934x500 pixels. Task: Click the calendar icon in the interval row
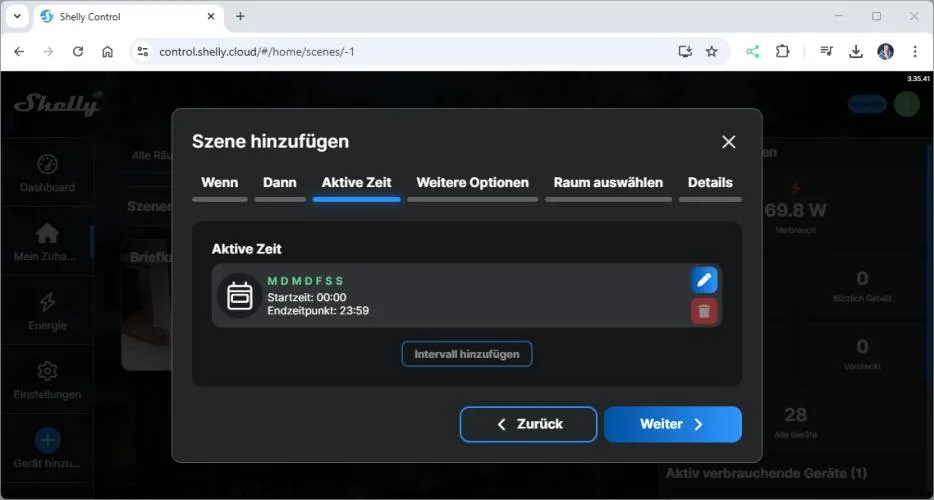[240, 296]
